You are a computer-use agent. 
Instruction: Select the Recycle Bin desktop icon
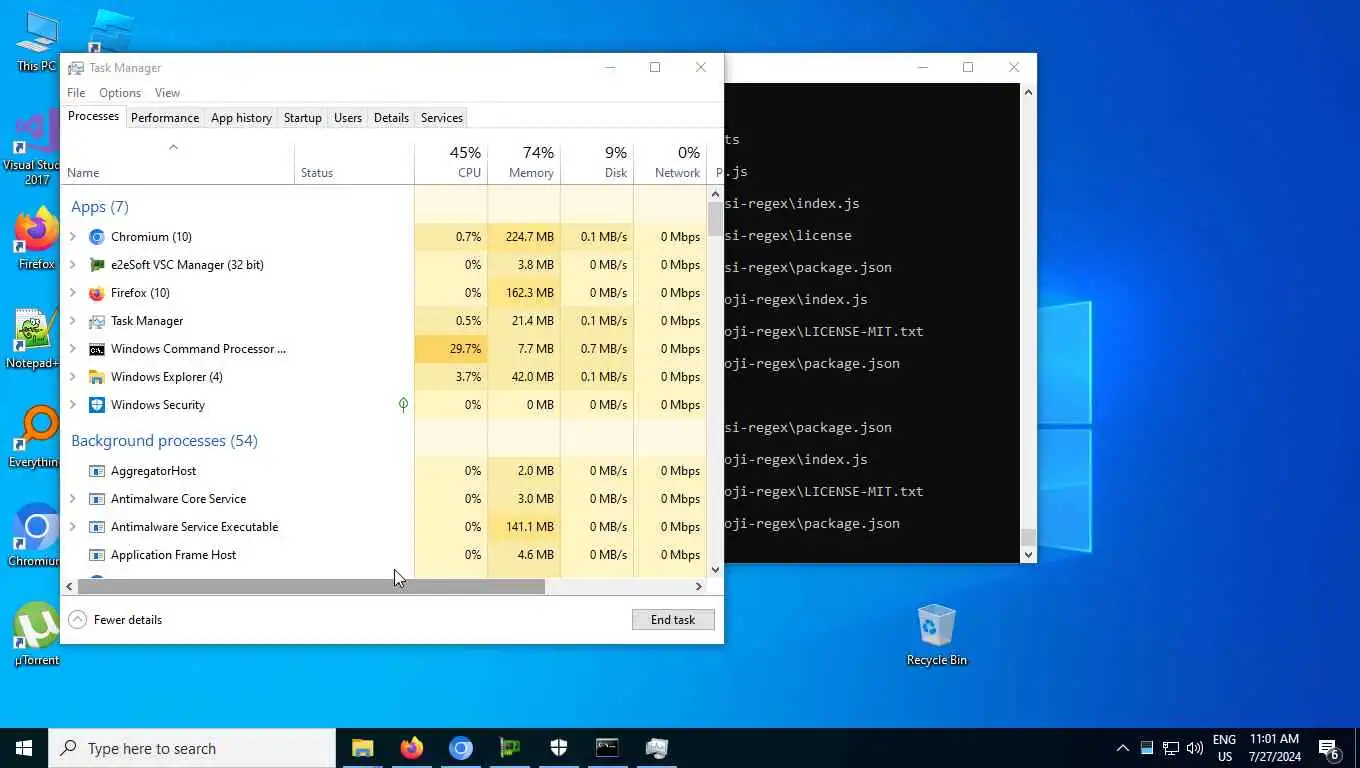tap(936, 635)
